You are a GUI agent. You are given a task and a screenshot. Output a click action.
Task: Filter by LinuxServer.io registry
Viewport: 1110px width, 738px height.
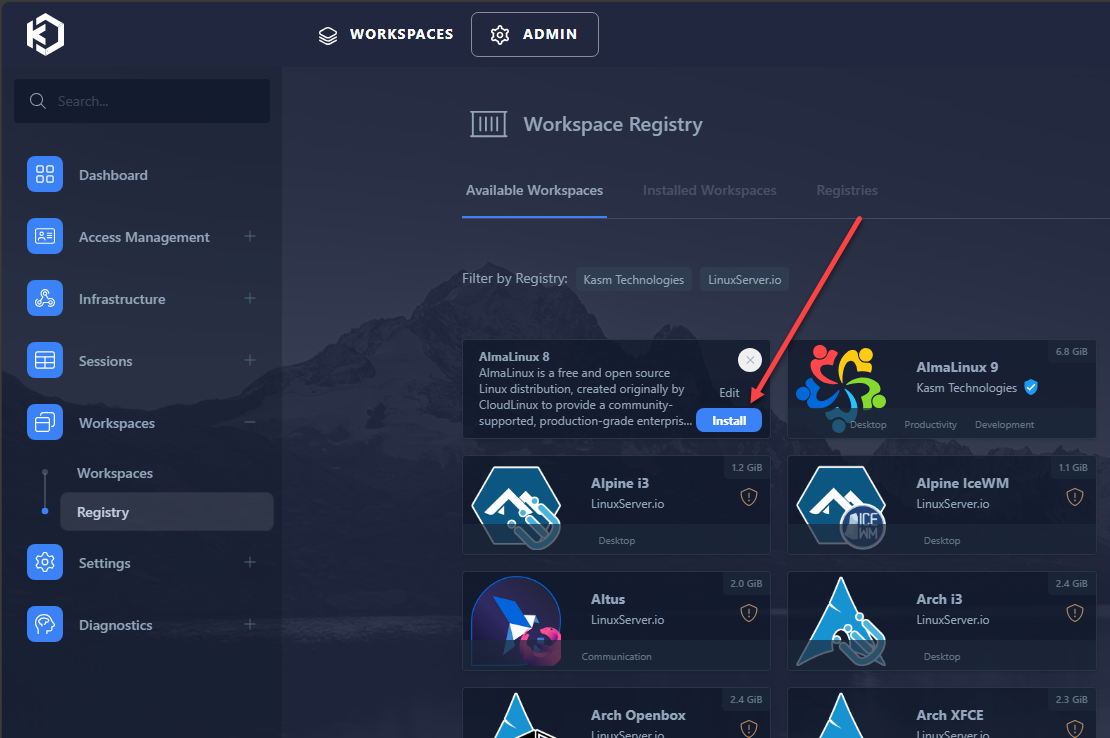click(745, 279)
